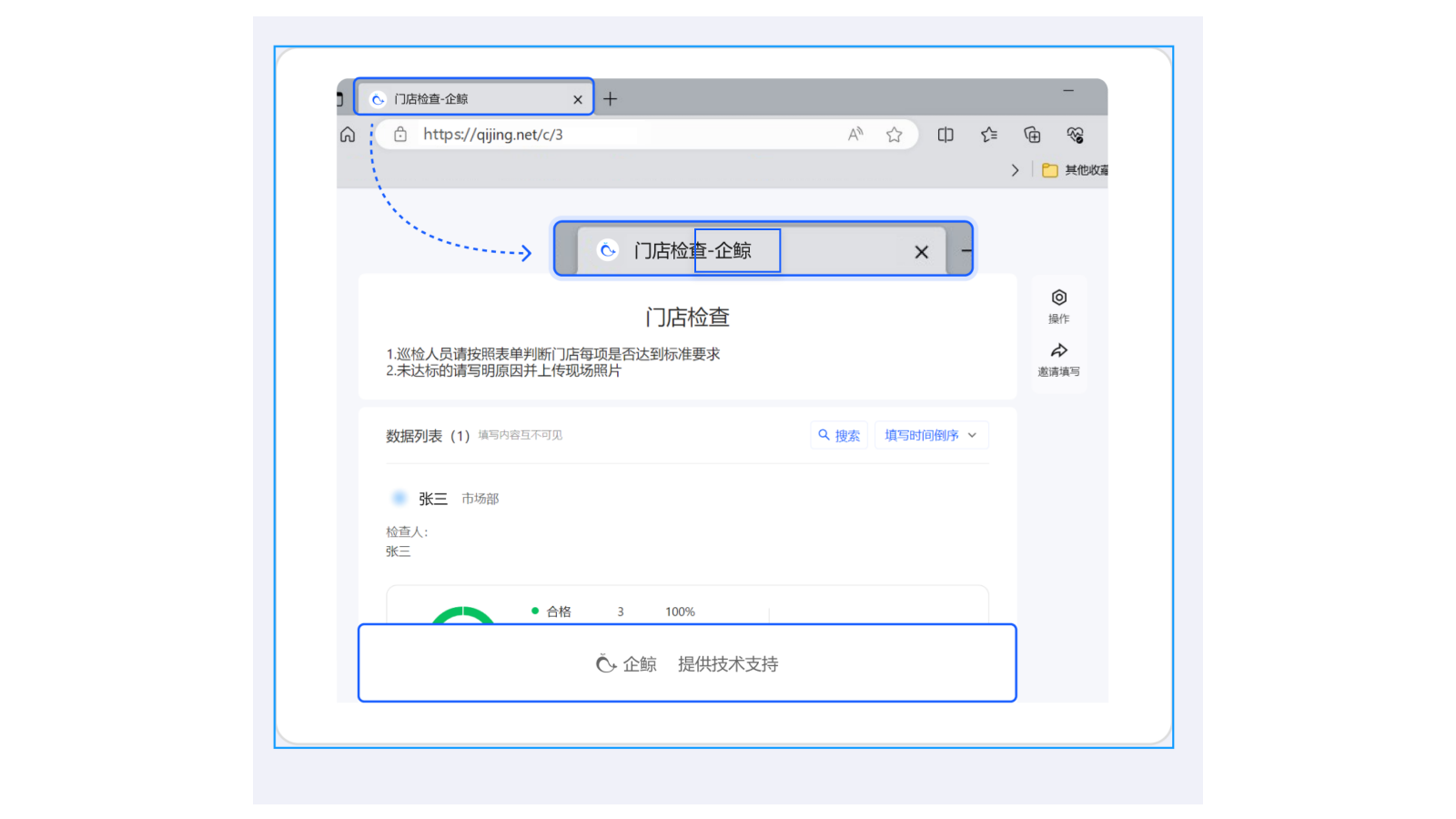This screenshot has height=819, width=1456.
Task: Click the 企鲸 提供技术支持 footer link
Action: coord(687,663)
